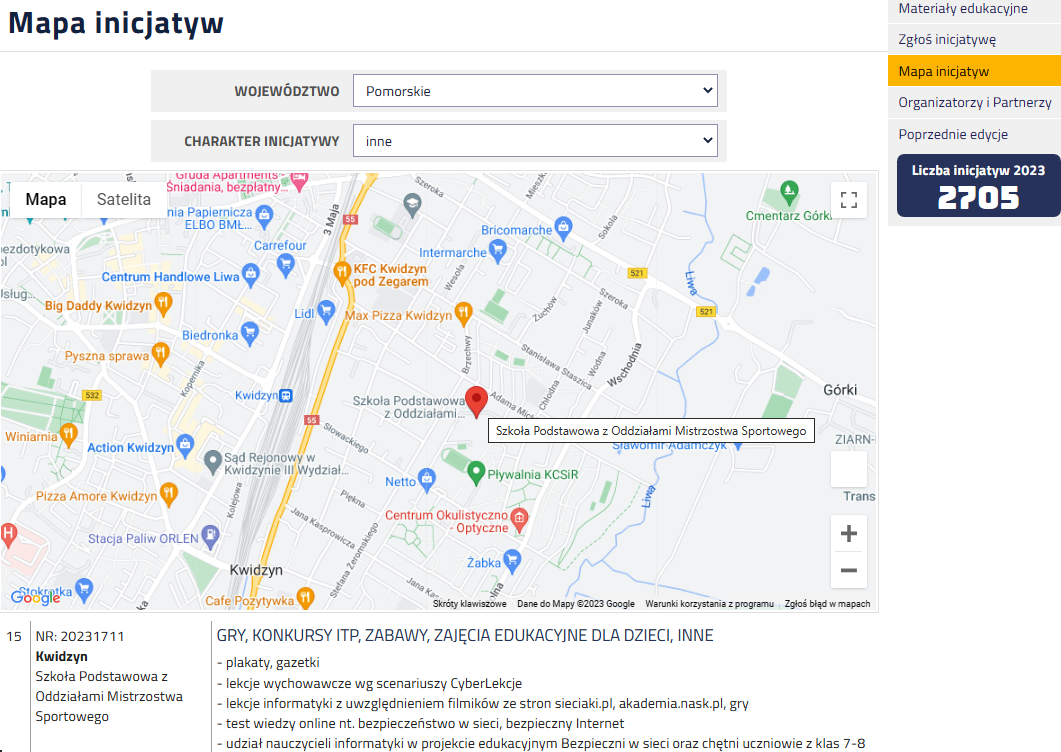This screenshot has width=1061, height=752.
Task: Click the gray school pin near Szeroka
Action: (412, 204)
